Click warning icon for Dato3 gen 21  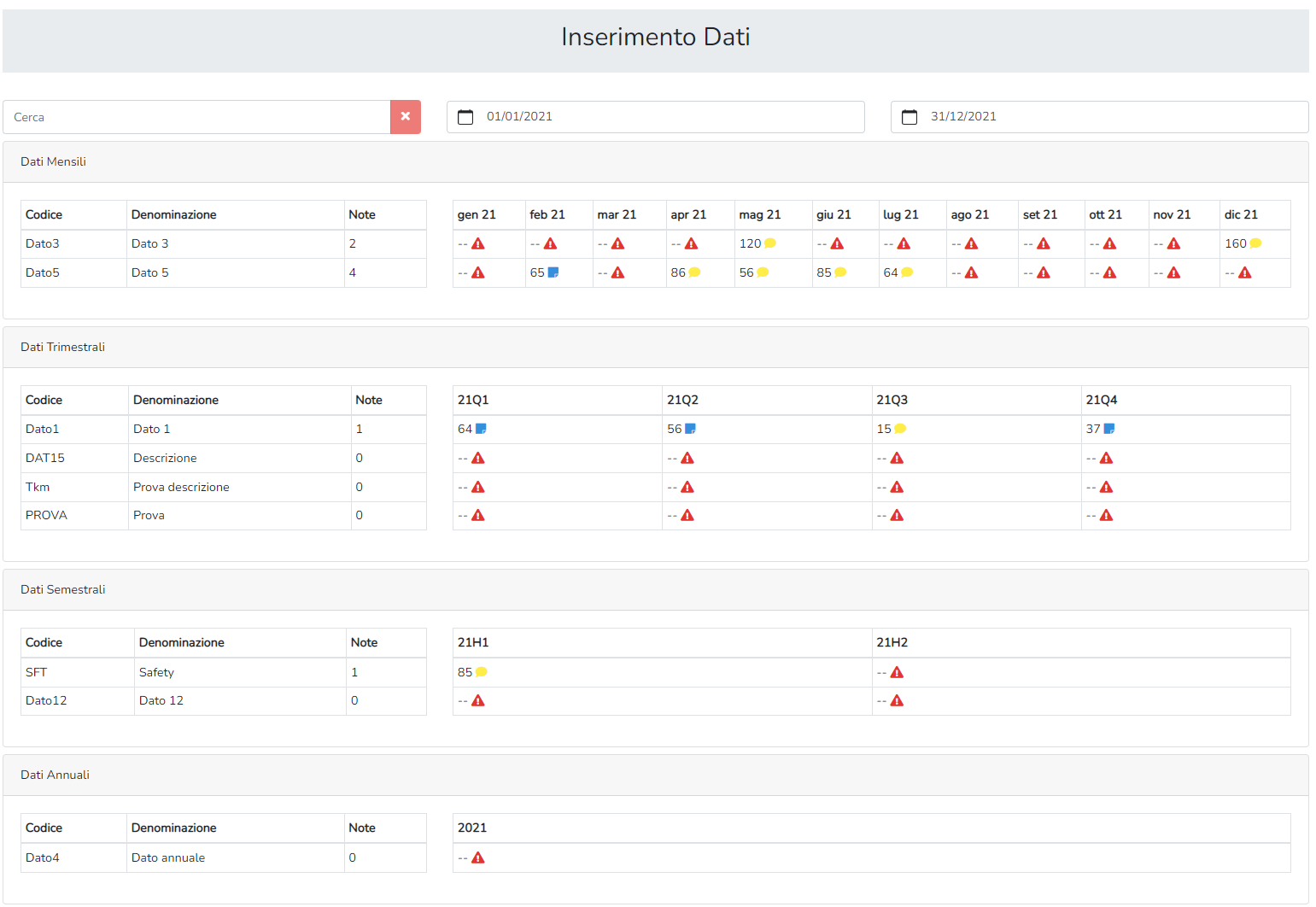478,244
